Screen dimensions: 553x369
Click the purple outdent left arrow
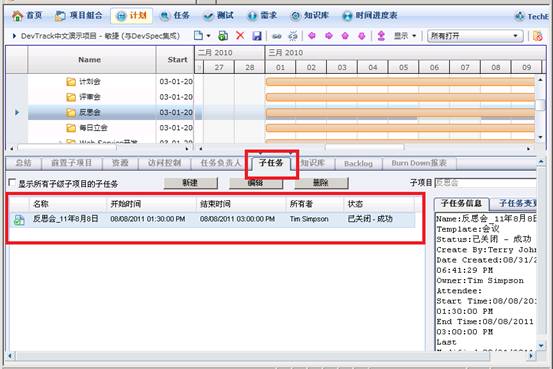(x=312, y=36)
